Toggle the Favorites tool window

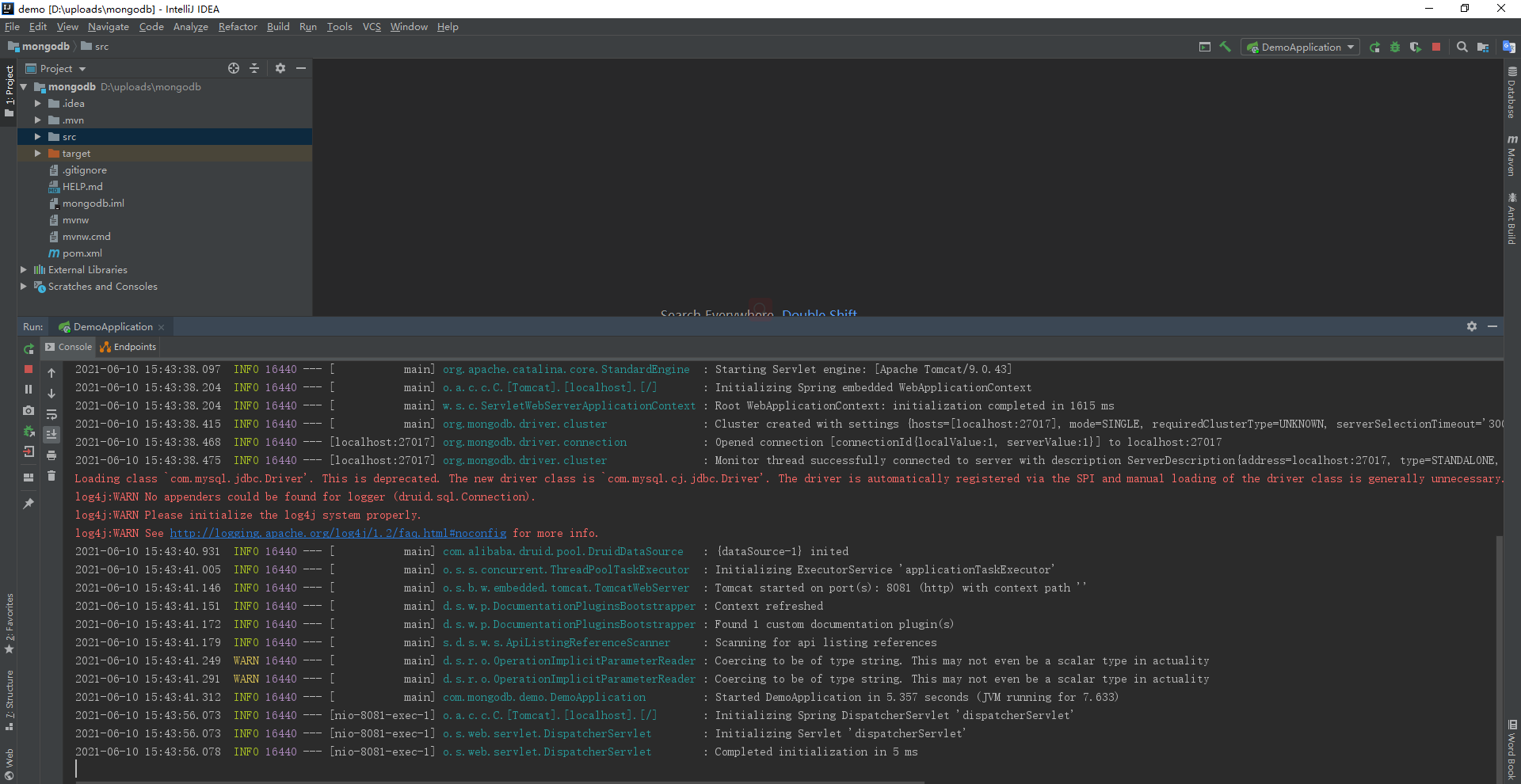[9, 623]
